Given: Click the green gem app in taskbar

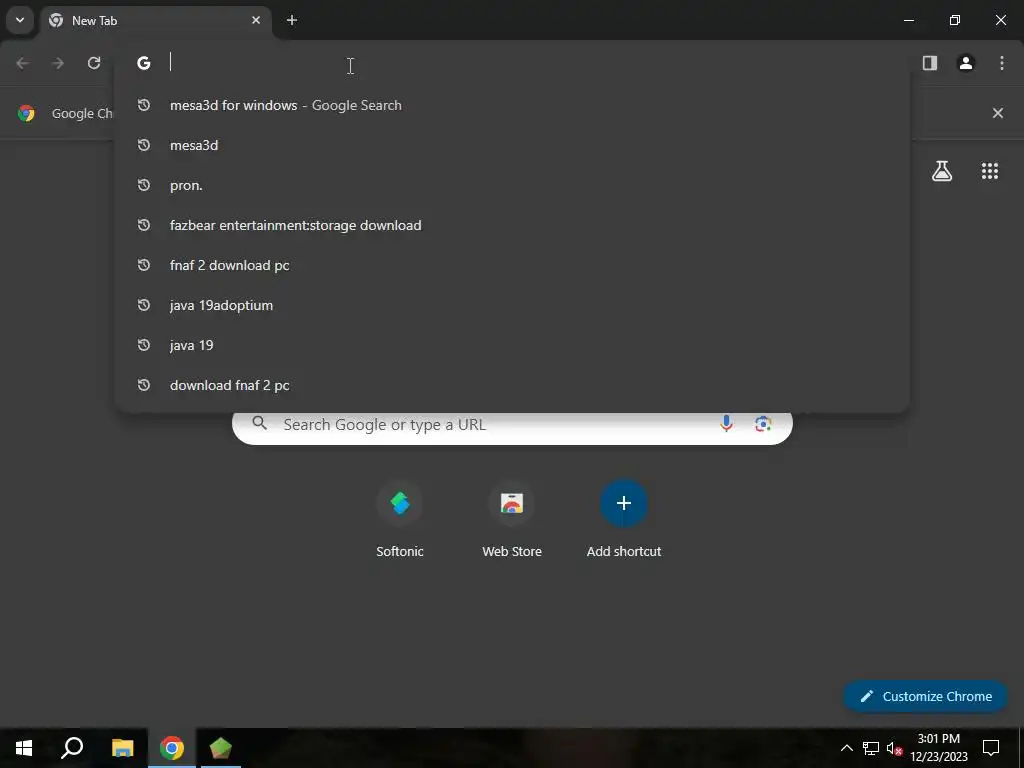Looking at the screenshot, I should (x=221, y=748).
